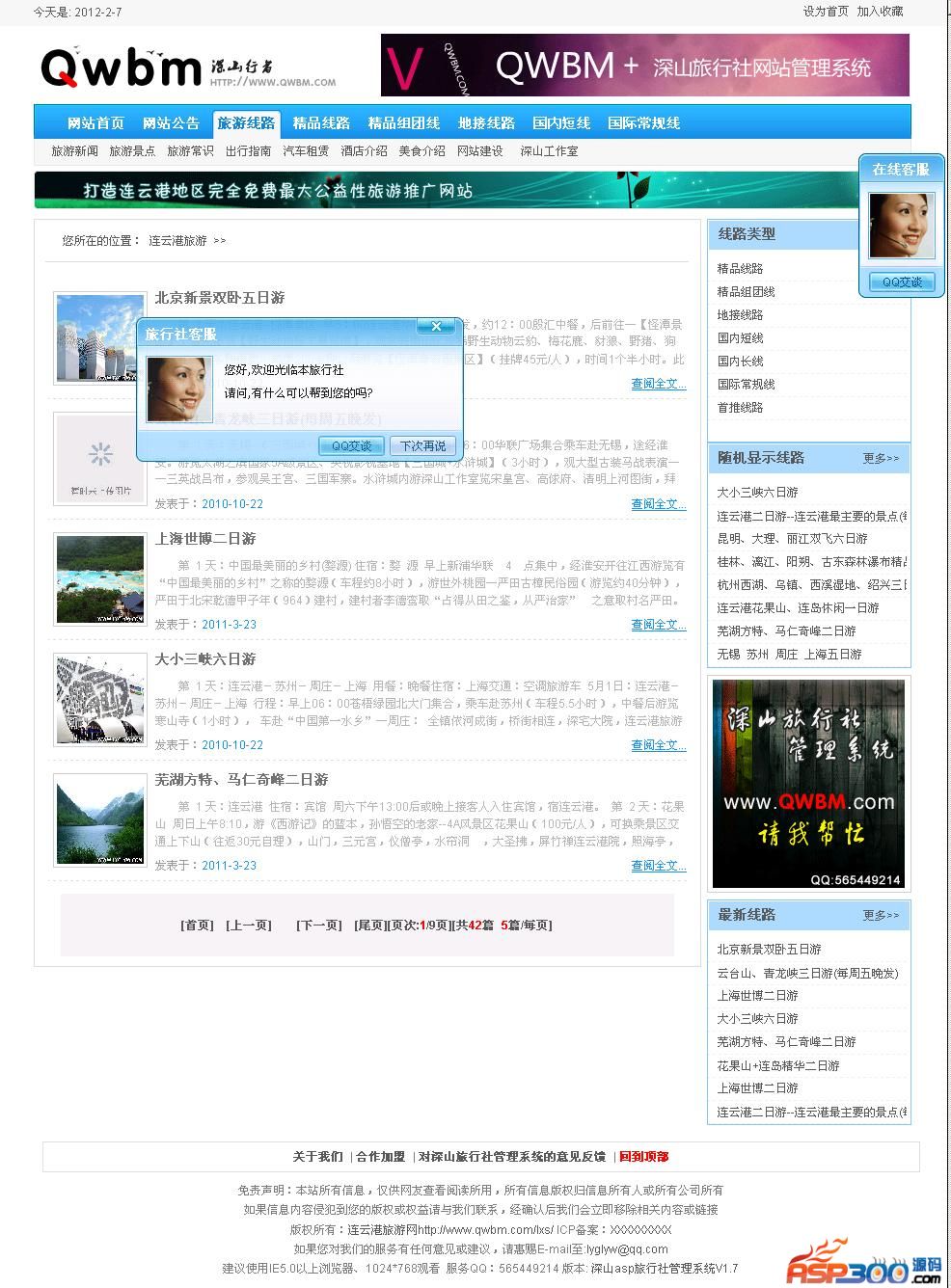Go to 汽车租赁 submenu item
This screenshot has height=1288, width=951.
pyautogui.click(x=306, y=151)
